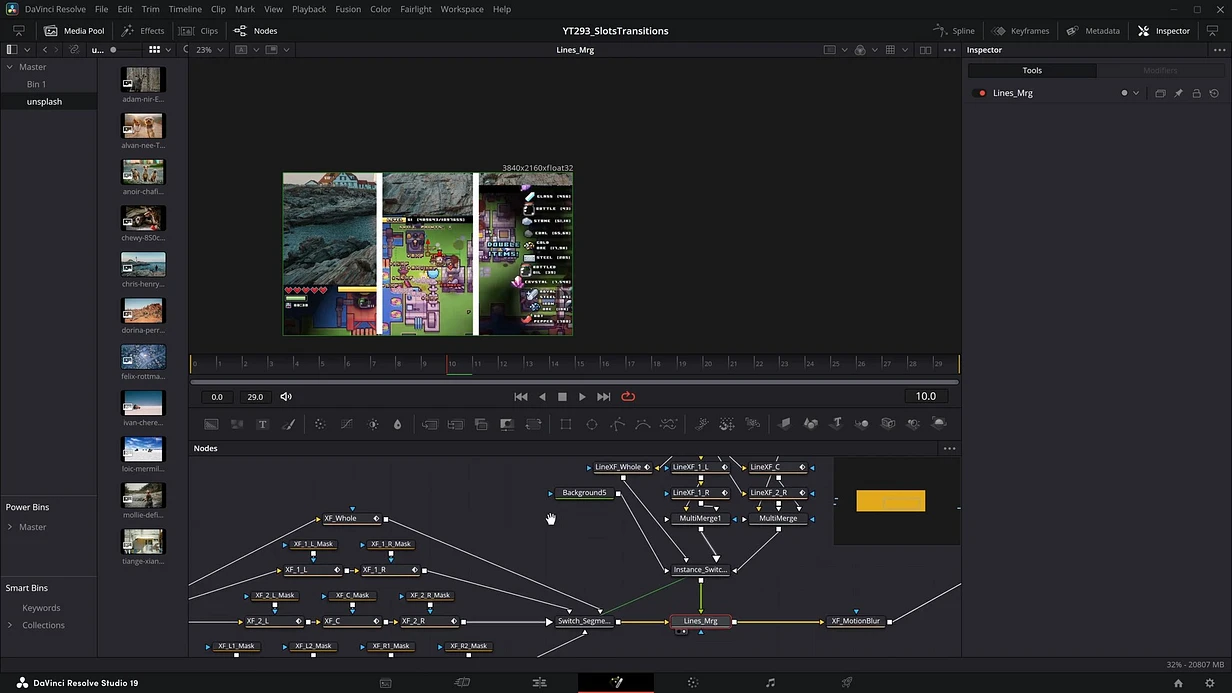Toggle Spline panel

tap(953, 31)
